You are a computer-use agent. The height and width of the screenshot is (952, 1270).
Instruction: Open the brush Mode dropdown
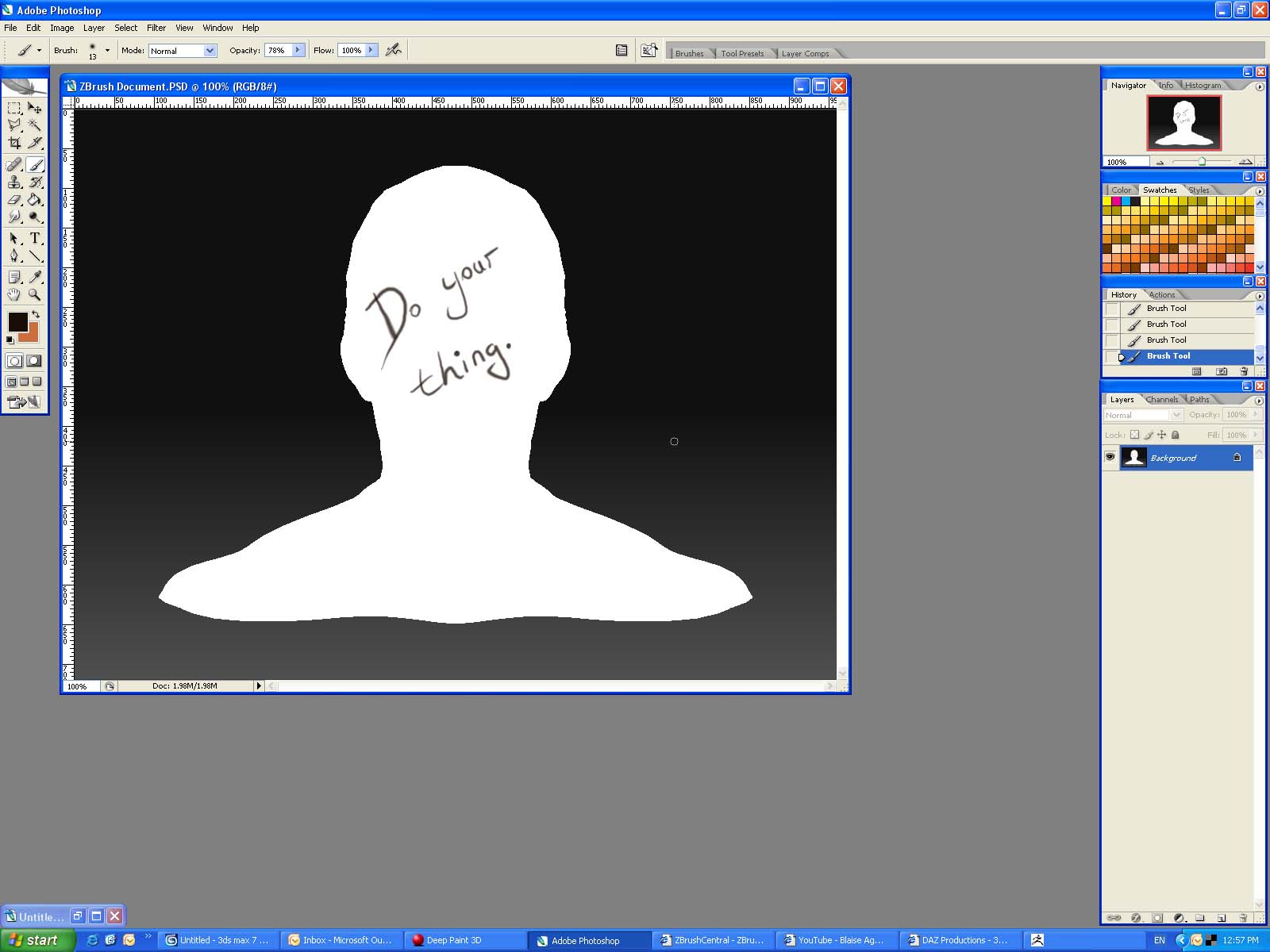point(210,51)
